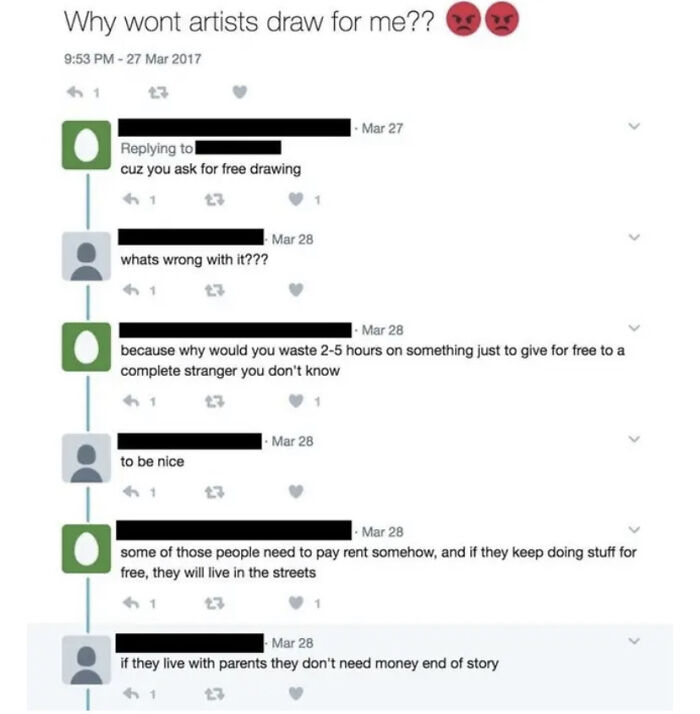
Task: Like the "to be nice" reply
Action: [296, 491]
